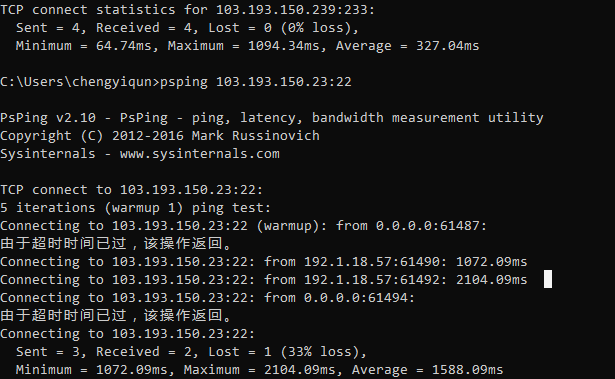Image resolution: width=615 pixels, height=379 pixels.
Task: Click the warmup connecting line from 0.0.0.0:61487
Action: (243, 226)
